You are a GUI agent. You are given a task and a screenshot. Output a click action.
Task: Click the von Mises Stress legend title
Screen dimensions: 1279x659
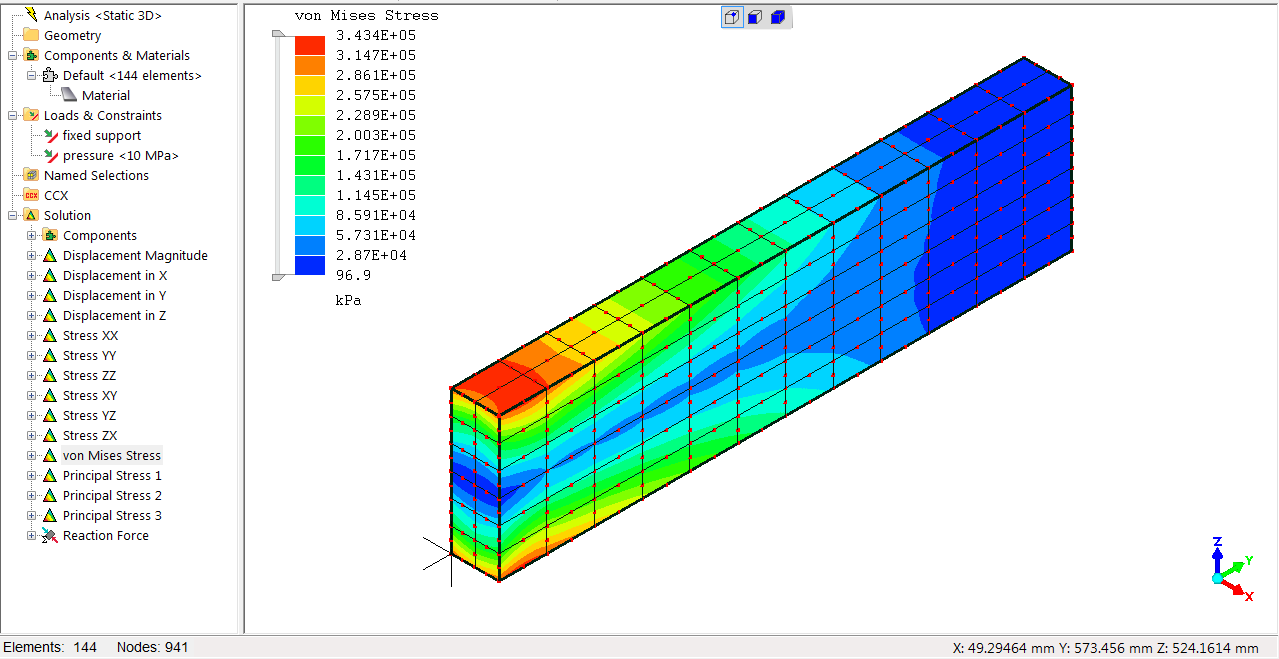pos(367,15)
